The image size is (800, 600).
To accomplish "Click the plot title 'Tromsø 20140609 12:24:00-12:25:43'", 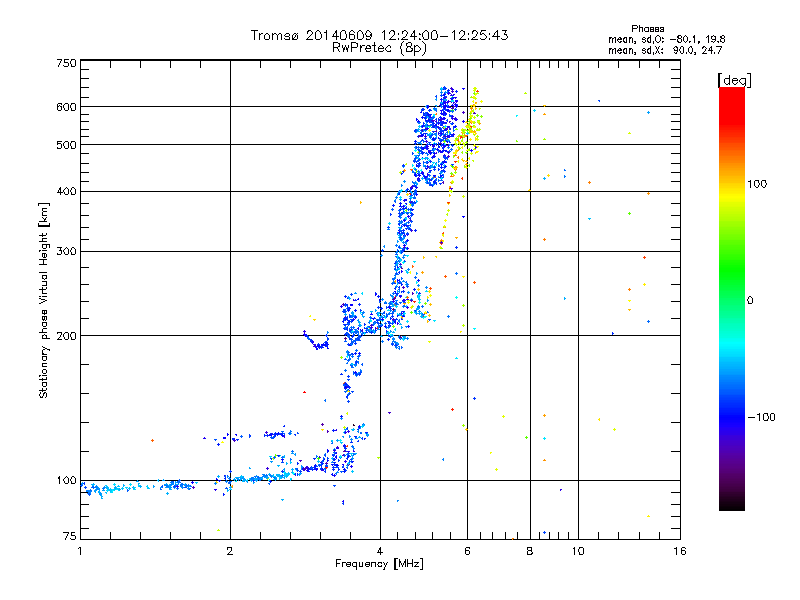I will tap(379, 35).
